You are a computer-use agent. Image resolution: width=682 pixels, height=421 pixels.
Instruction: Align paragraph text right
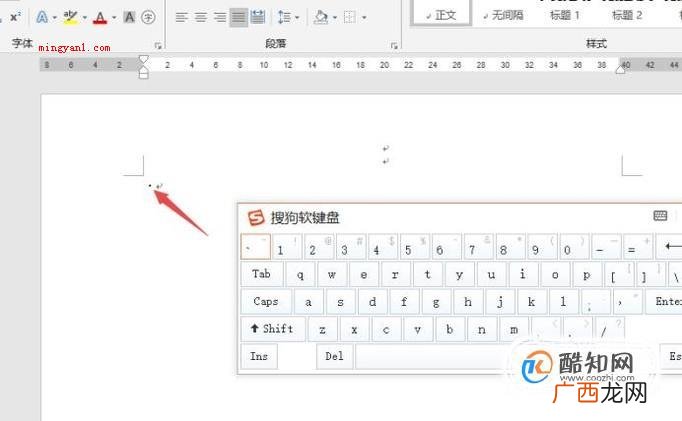tap(220, 17)
